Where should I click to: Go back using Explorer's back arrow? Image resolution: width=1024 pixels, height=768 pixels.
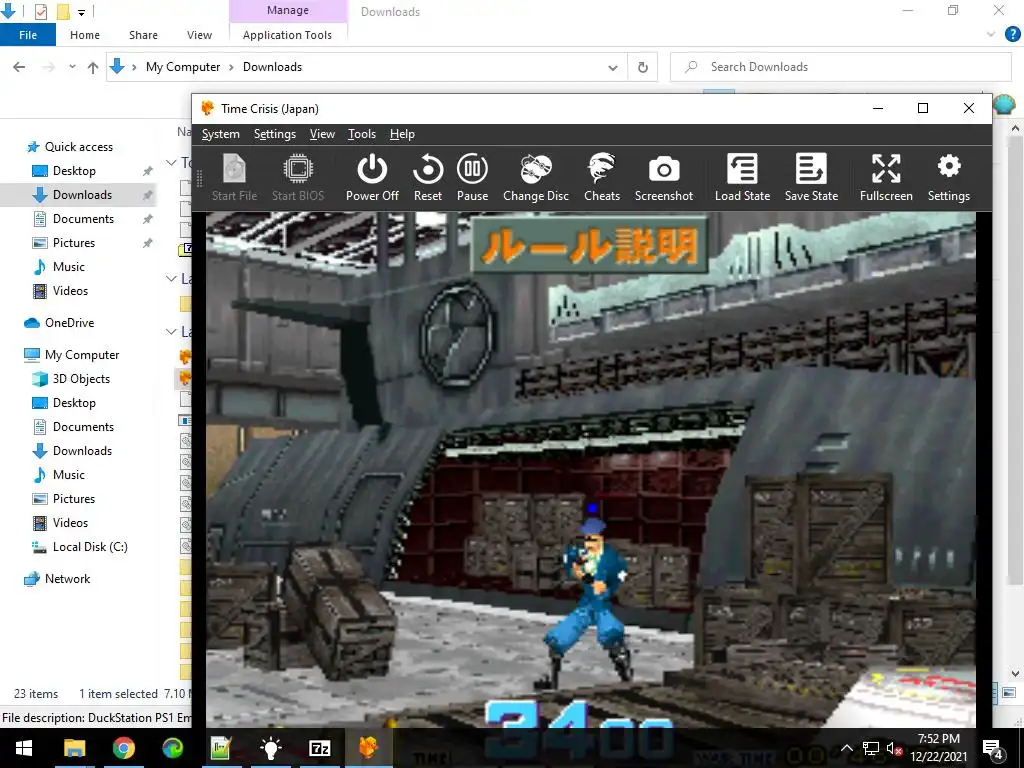point(19,67)
